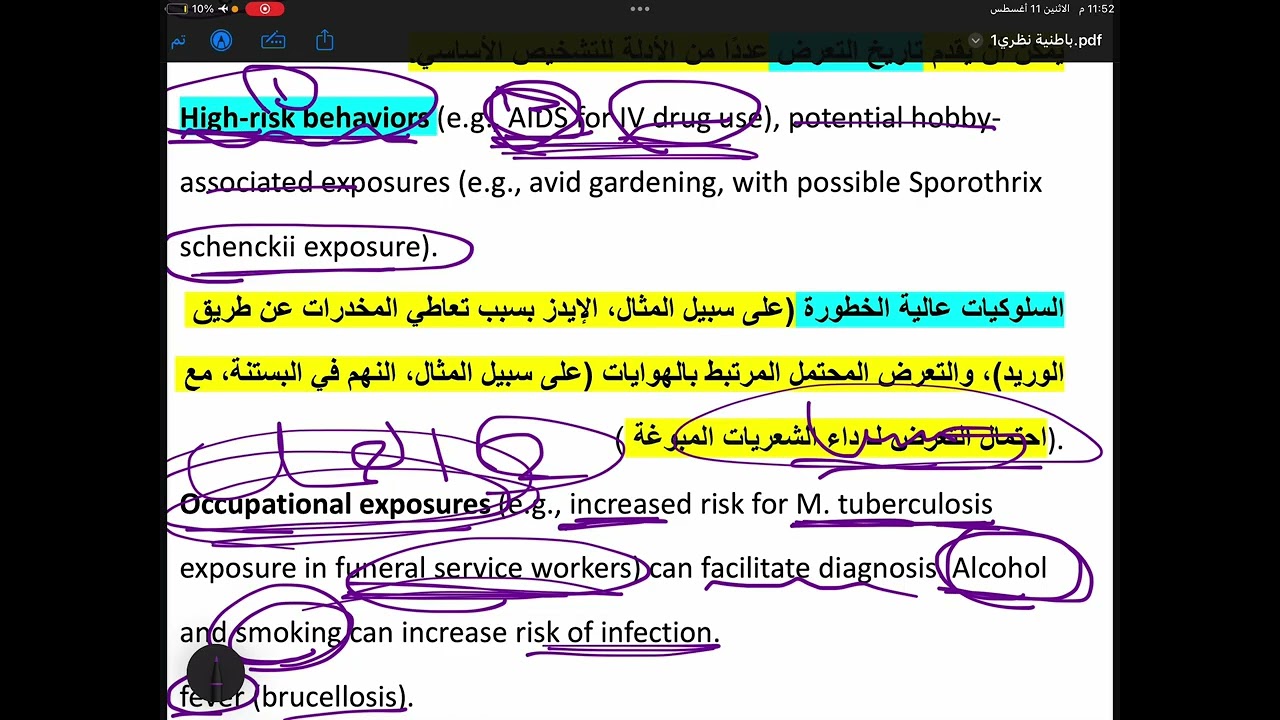Tap the تم (Done) button
Screen dimensions: 1280x720
coord(178,41)
